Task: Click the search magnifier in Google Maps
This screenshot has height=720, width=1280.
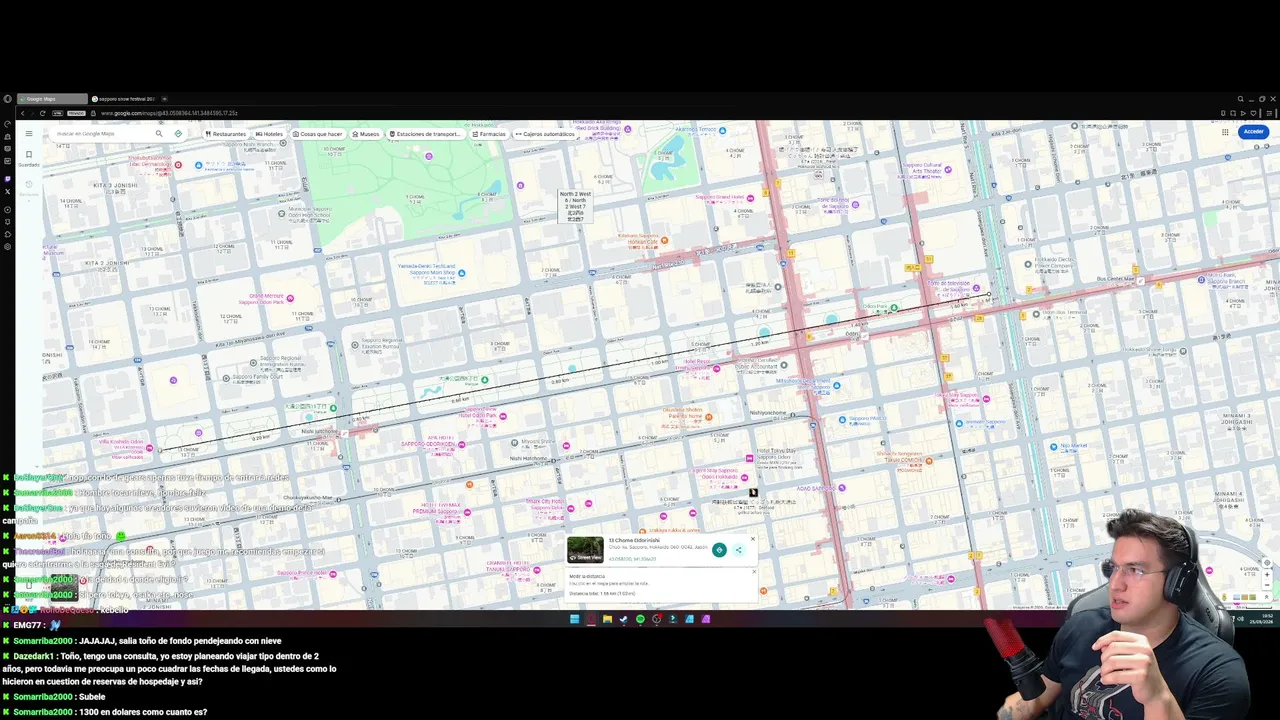Action: pyautogui.click(x=158, y=133)
